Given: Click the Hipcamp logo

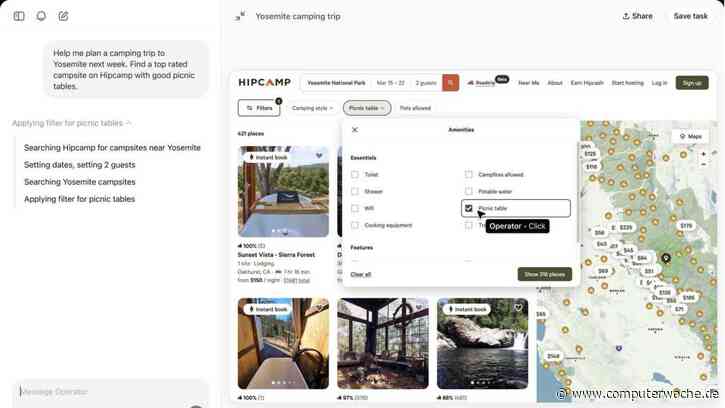Looking at the screenshot, I should coord(263,83).
